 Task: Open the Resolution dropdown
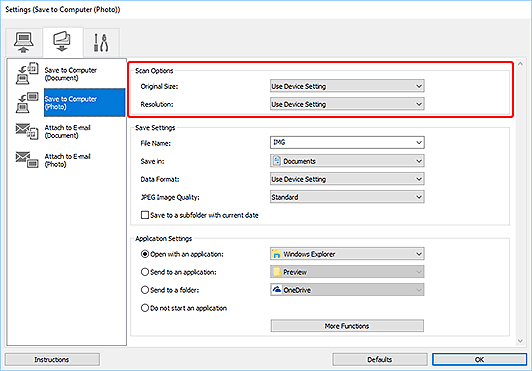[x=347, y=104]
